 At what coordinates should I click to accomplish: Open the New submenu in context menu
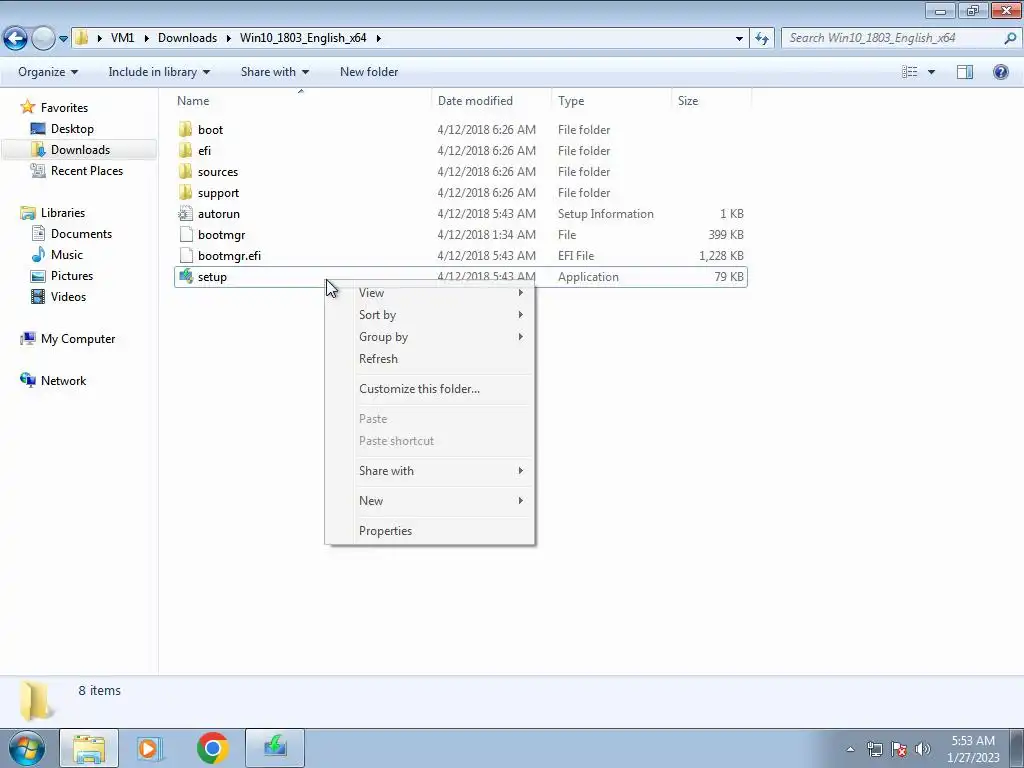(x=430, y=501)
